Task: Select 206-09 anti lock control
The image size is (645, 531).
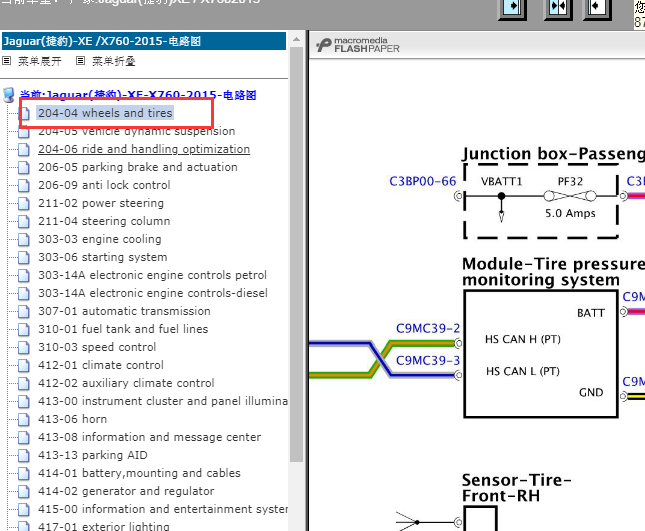Action: click(x=104, y=185)
